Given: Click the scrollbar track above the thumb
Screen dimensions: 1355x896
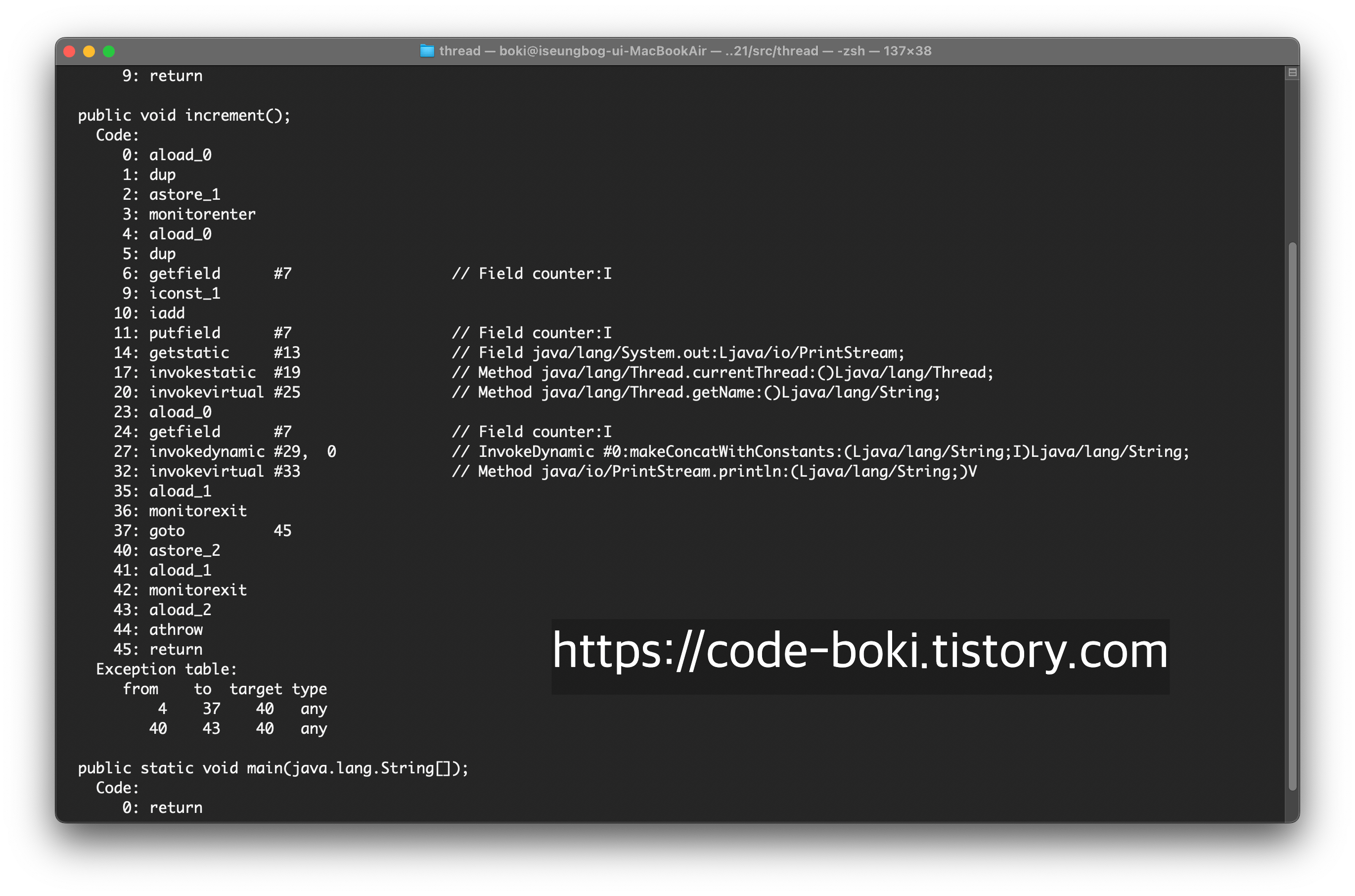Looking at the screenshot, I should pyautogui.click(x=1292, y=160).
